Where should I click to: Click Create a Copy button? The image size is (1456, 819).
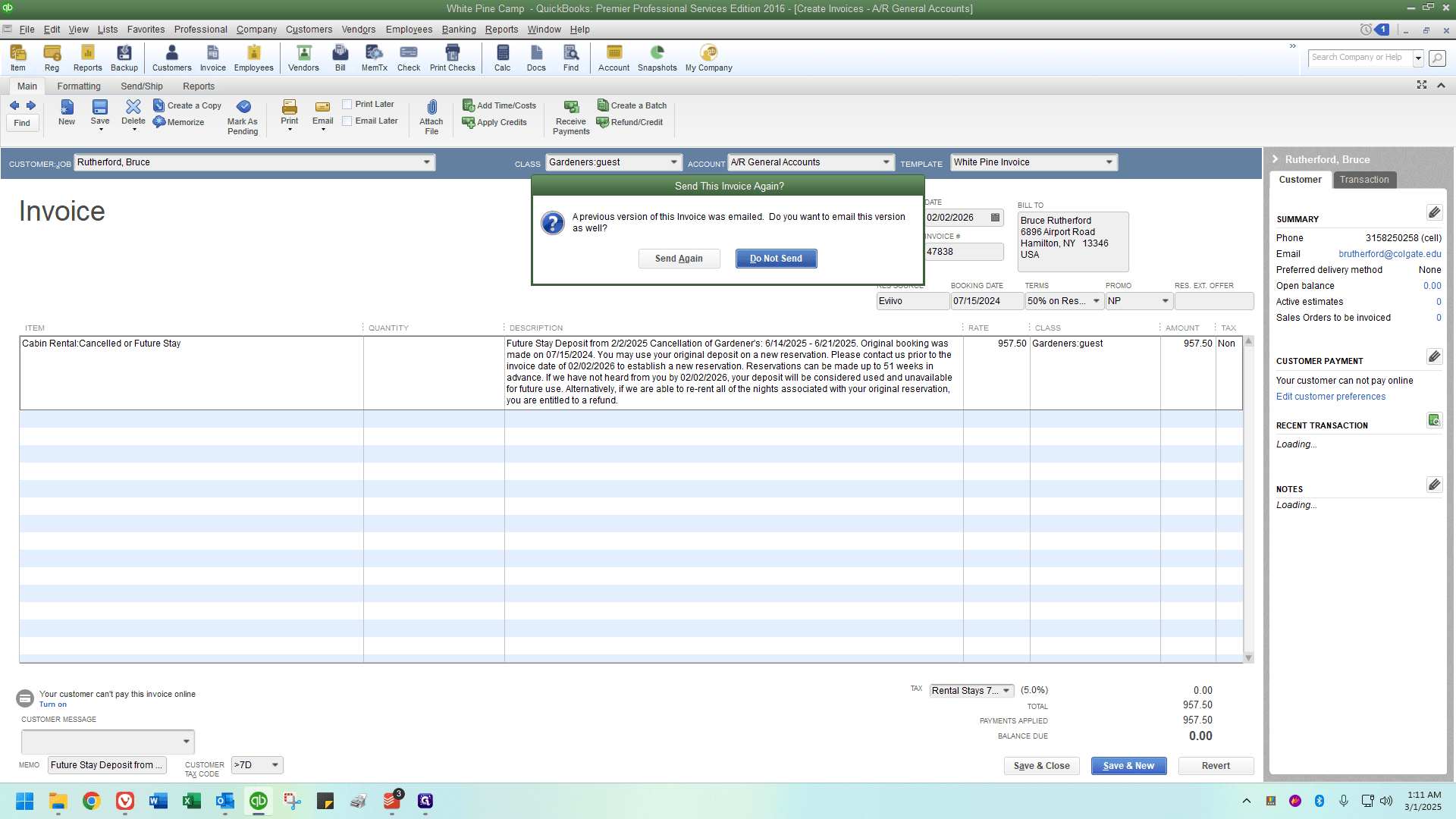click(187, 105)
